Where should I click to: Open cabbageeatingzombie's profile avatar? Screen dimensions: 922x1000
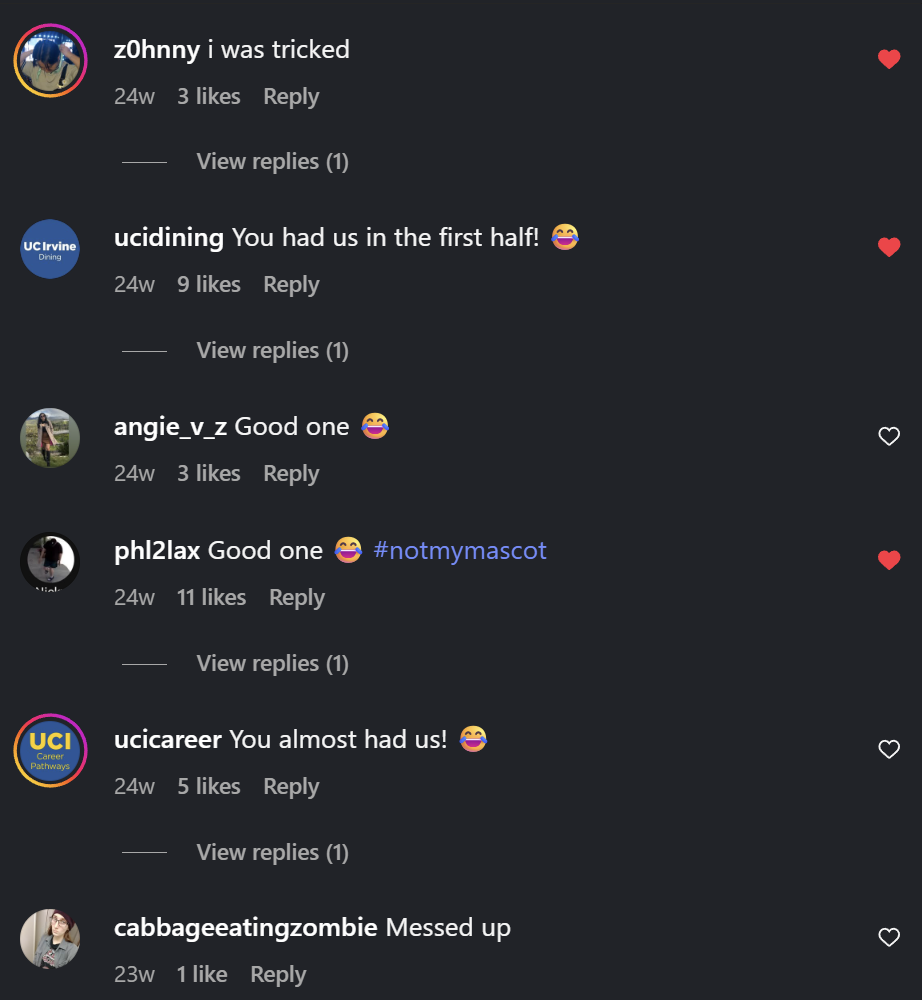point(50,938)
